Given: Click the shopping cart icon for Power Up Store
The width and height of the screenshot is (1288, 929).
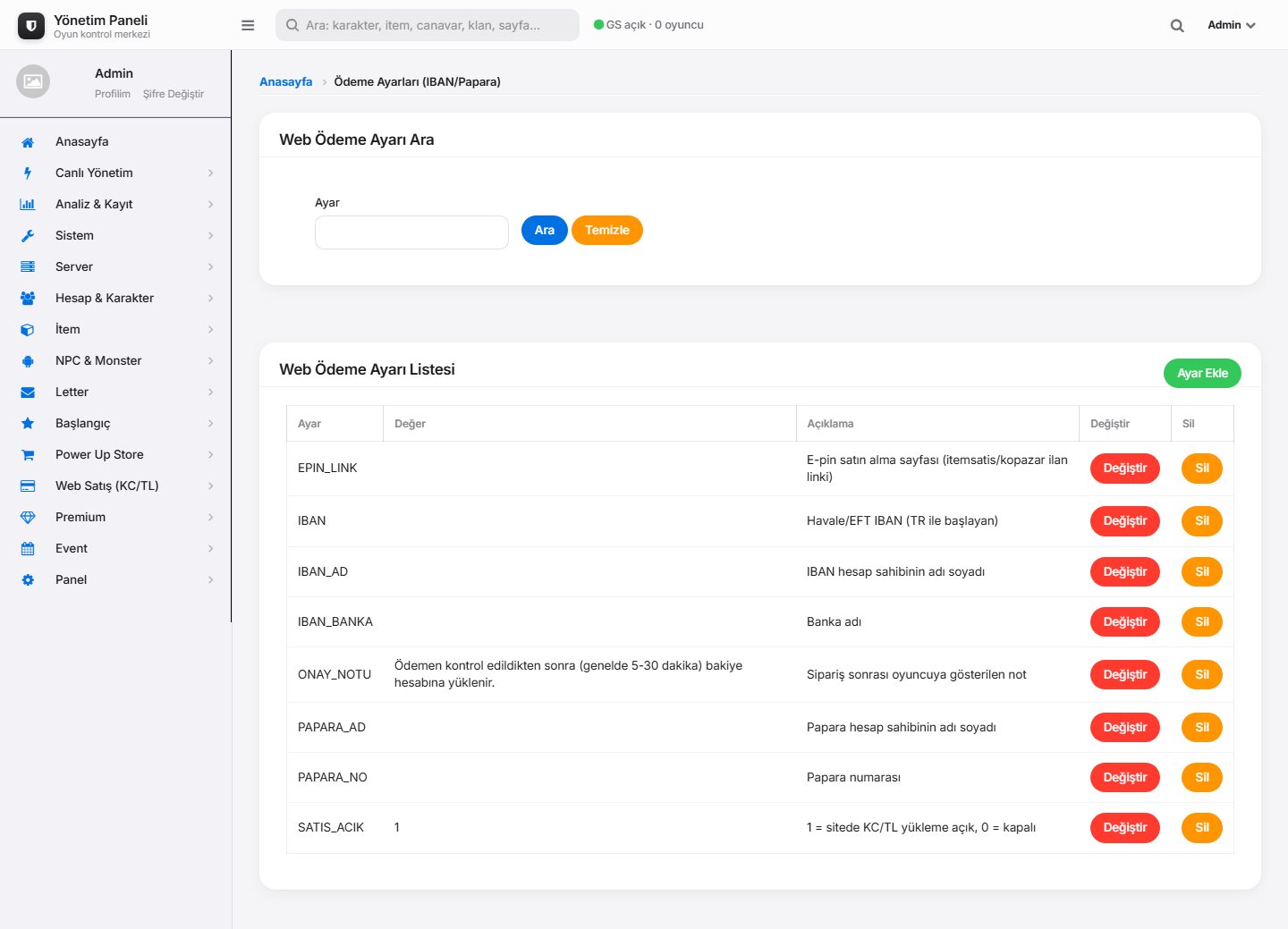Looking at the screenshot, I should 28,455.
